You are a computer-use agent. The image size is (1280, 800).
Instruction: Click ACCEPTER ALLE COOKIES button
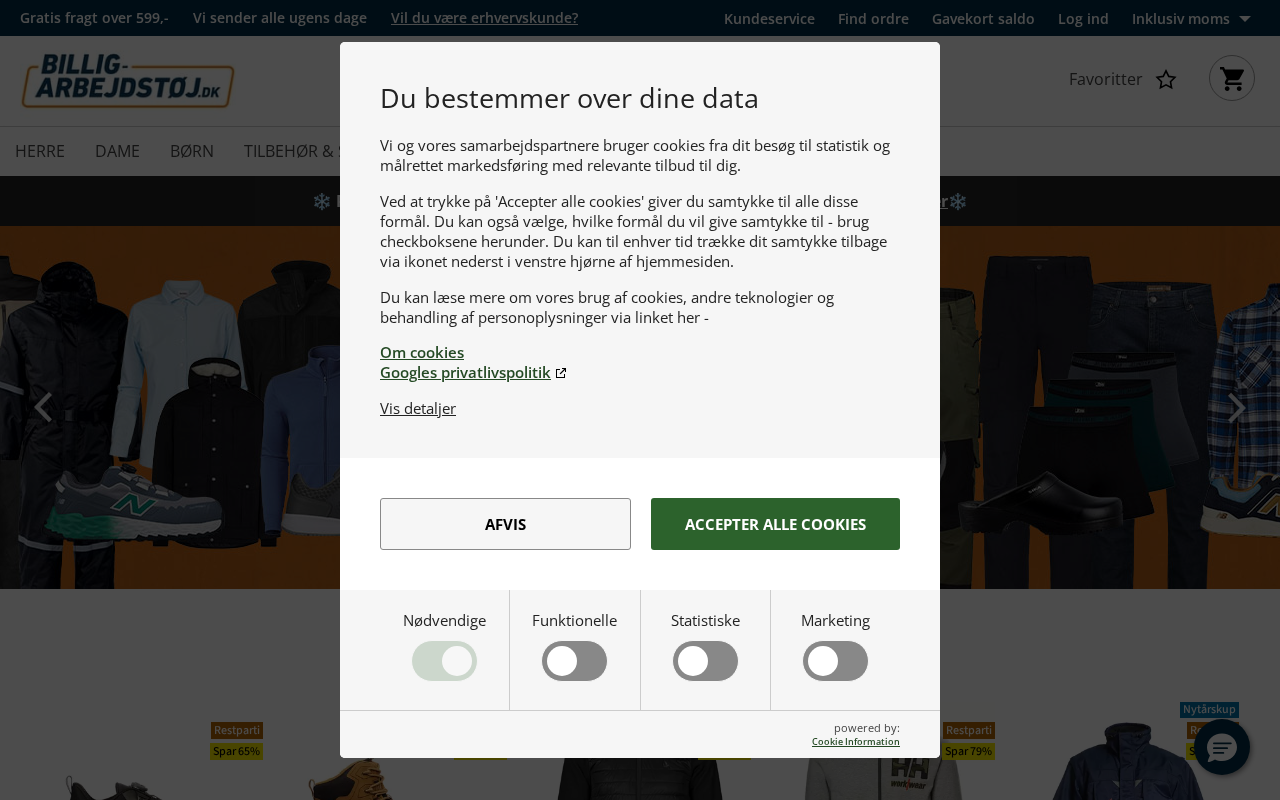pyautogui.click(x=775, y=524)
